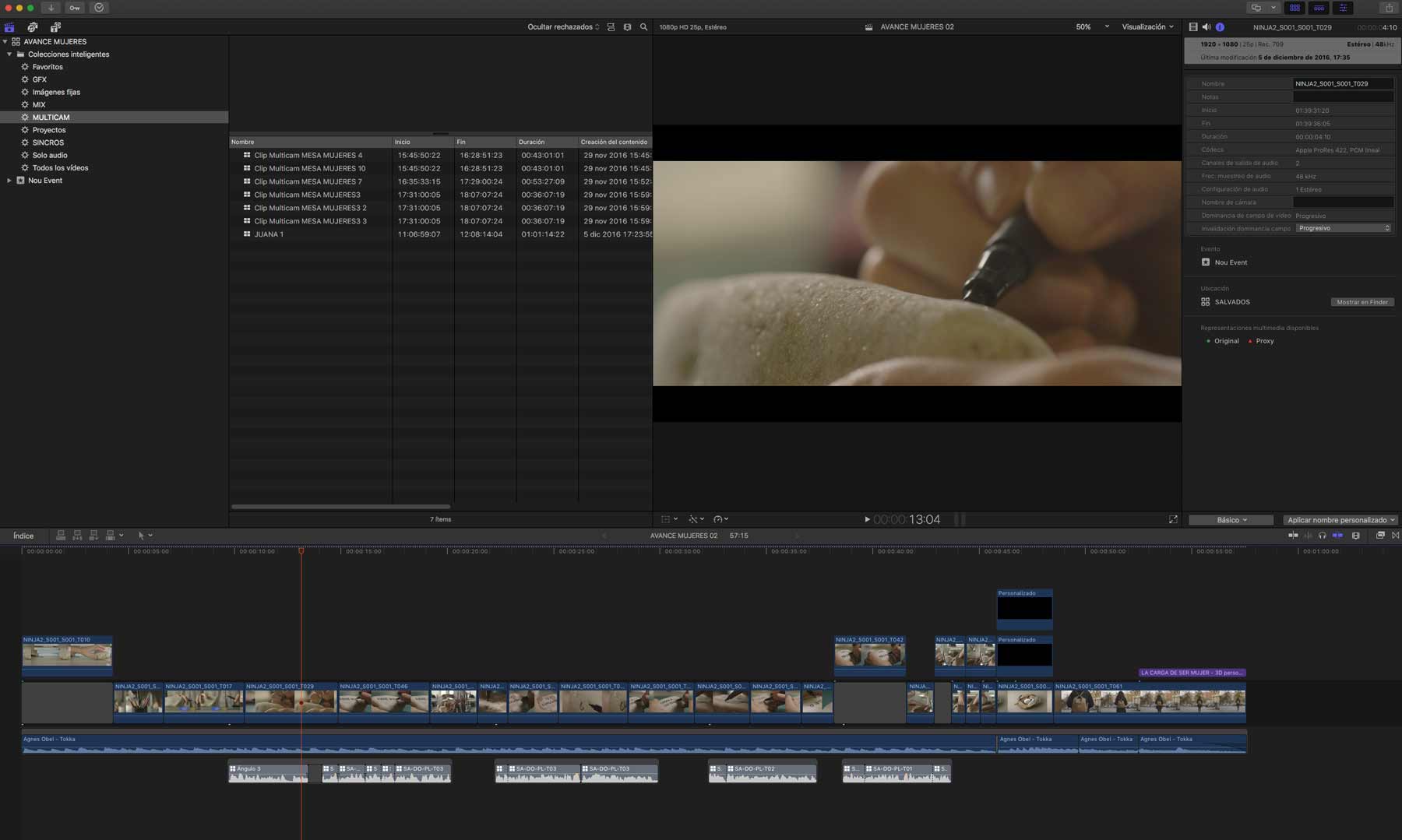Open the Photos and Audio sidebar
The width and height of the screenshot is (1402, 840).
[33, 27]
